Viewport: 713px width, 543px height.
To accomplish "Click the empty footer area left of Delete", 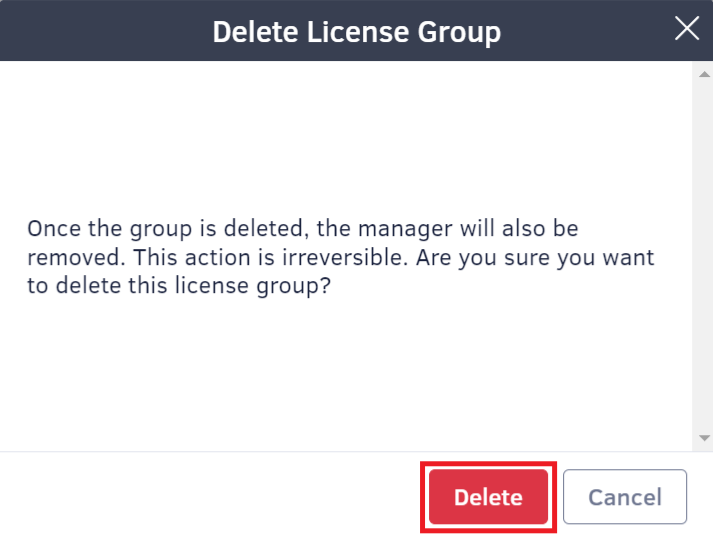I will pos(200,497).
